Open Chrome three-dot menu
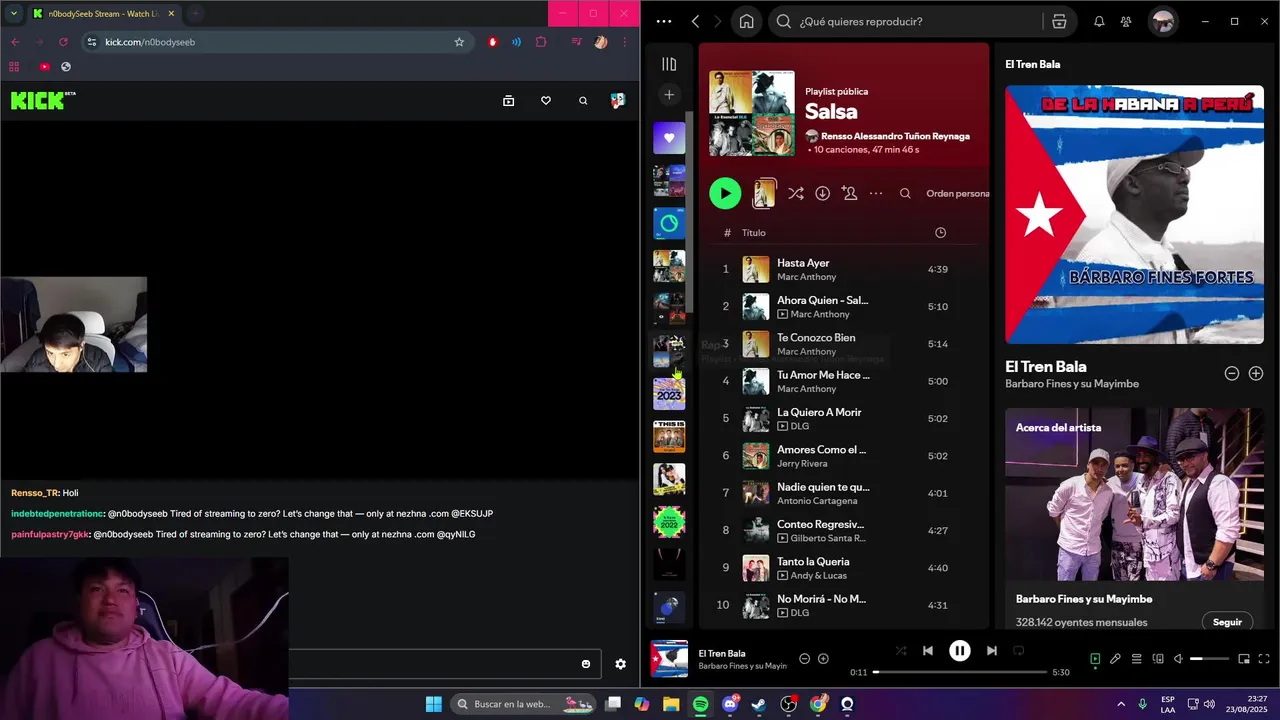The width and height of the screenshot is (1280, 720). click(x=626, y=42)
